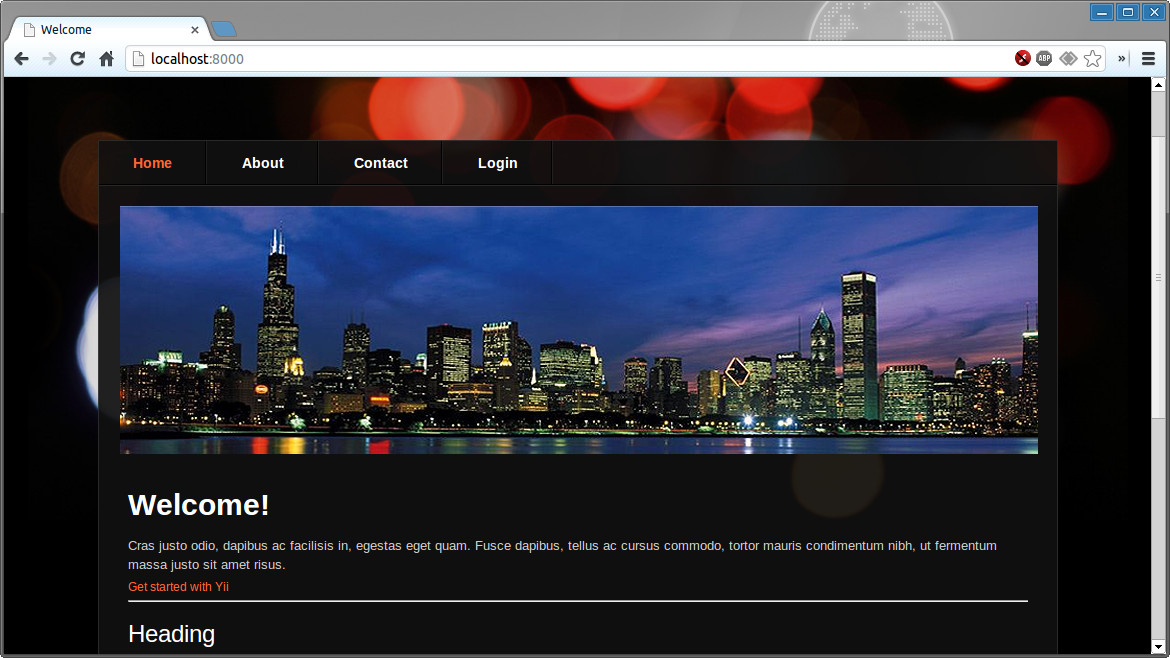1170x658 pixels.
Task: Open the Home navigation item
Action: pos(152,163)
